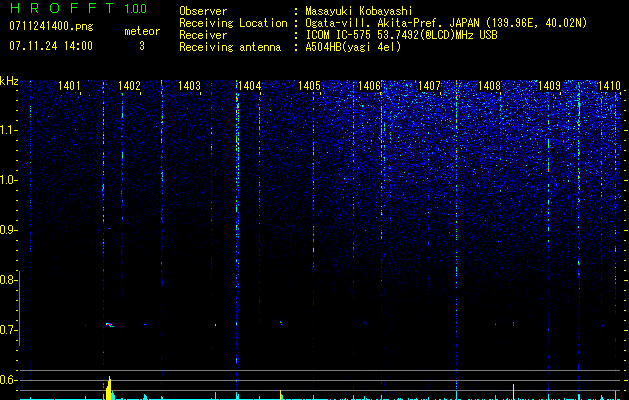
Task: Select the A504HB(yagi 4el) antenna text
Action: (353, 47)
